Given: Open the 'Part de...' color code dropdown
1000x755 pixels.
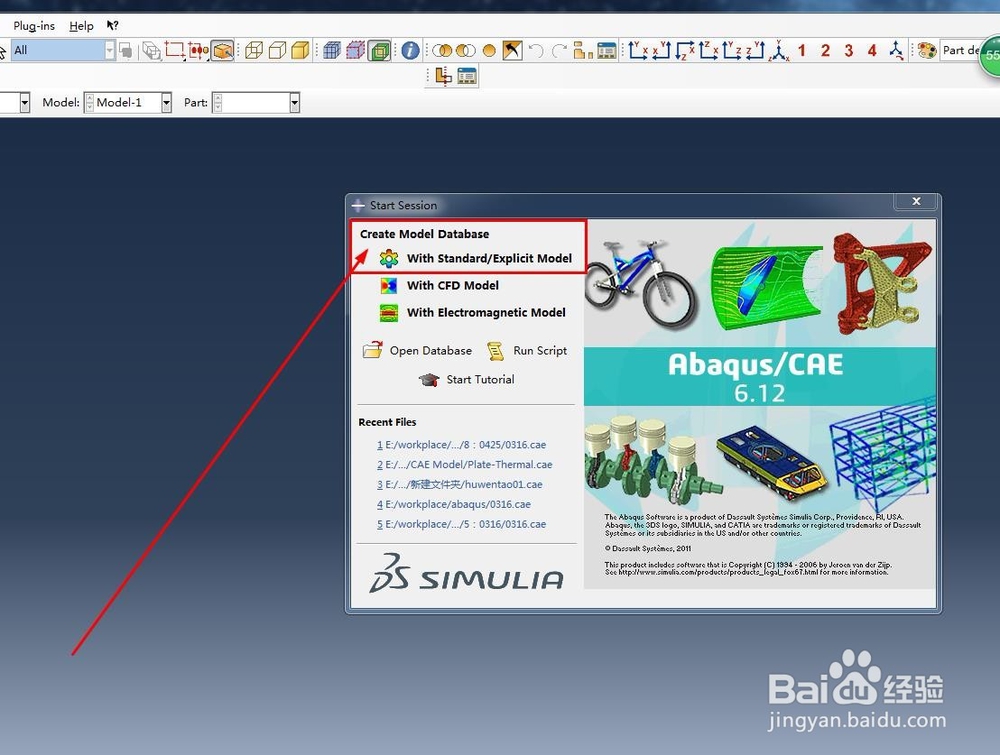Looking at the screenshot, I should tap(961, 50).
